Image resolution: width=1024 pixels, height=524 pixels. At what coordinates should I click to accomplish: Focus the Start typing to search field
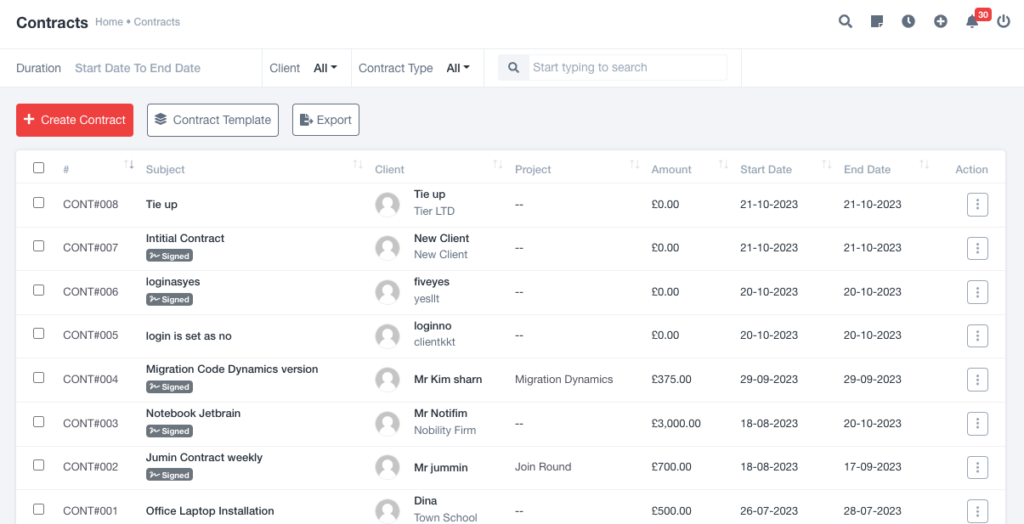tap(627, 67)
